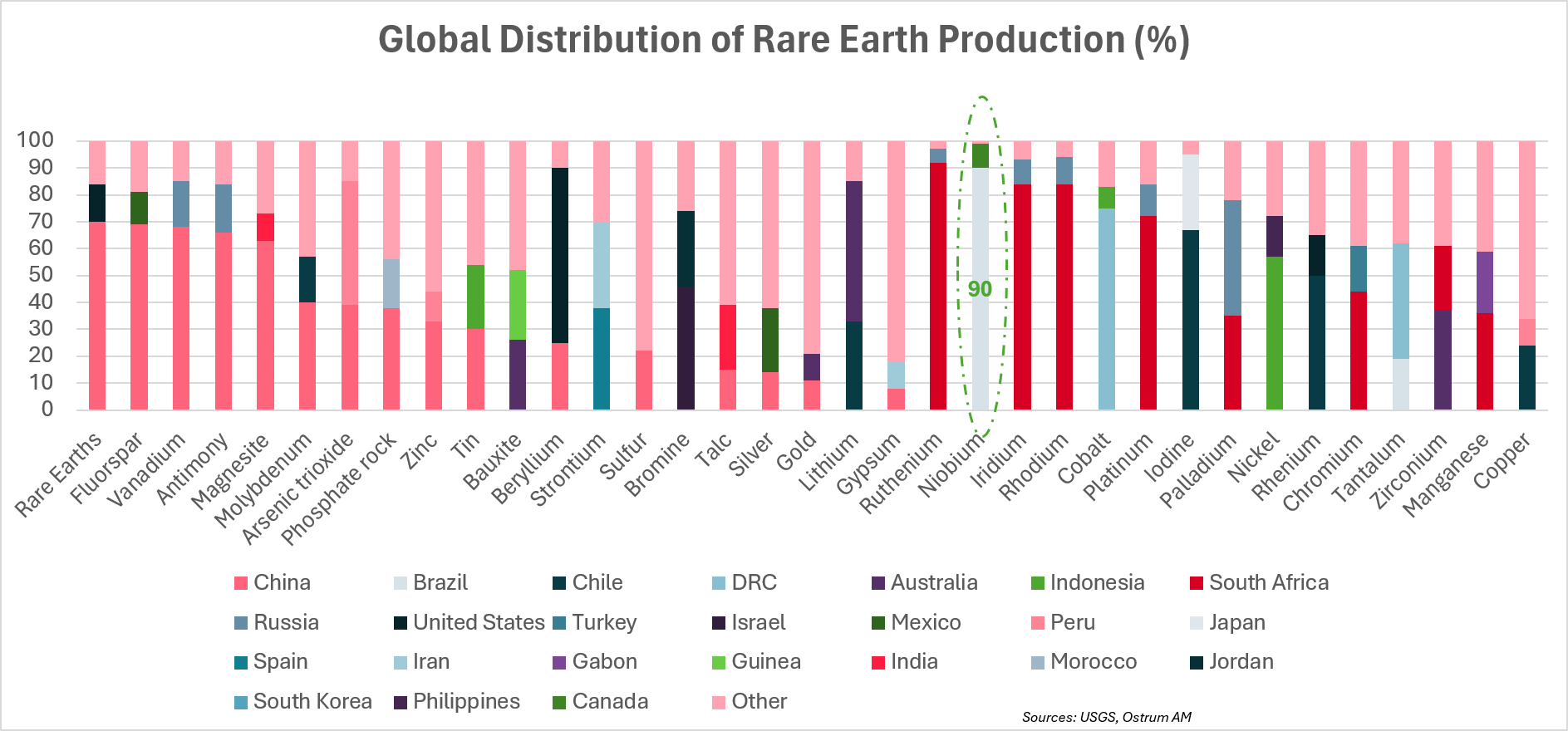Viewport: 1568px width, 731px height.
Task: Click the 'United States' legend label
Action: pyautogui.click(x=479, y=622)
